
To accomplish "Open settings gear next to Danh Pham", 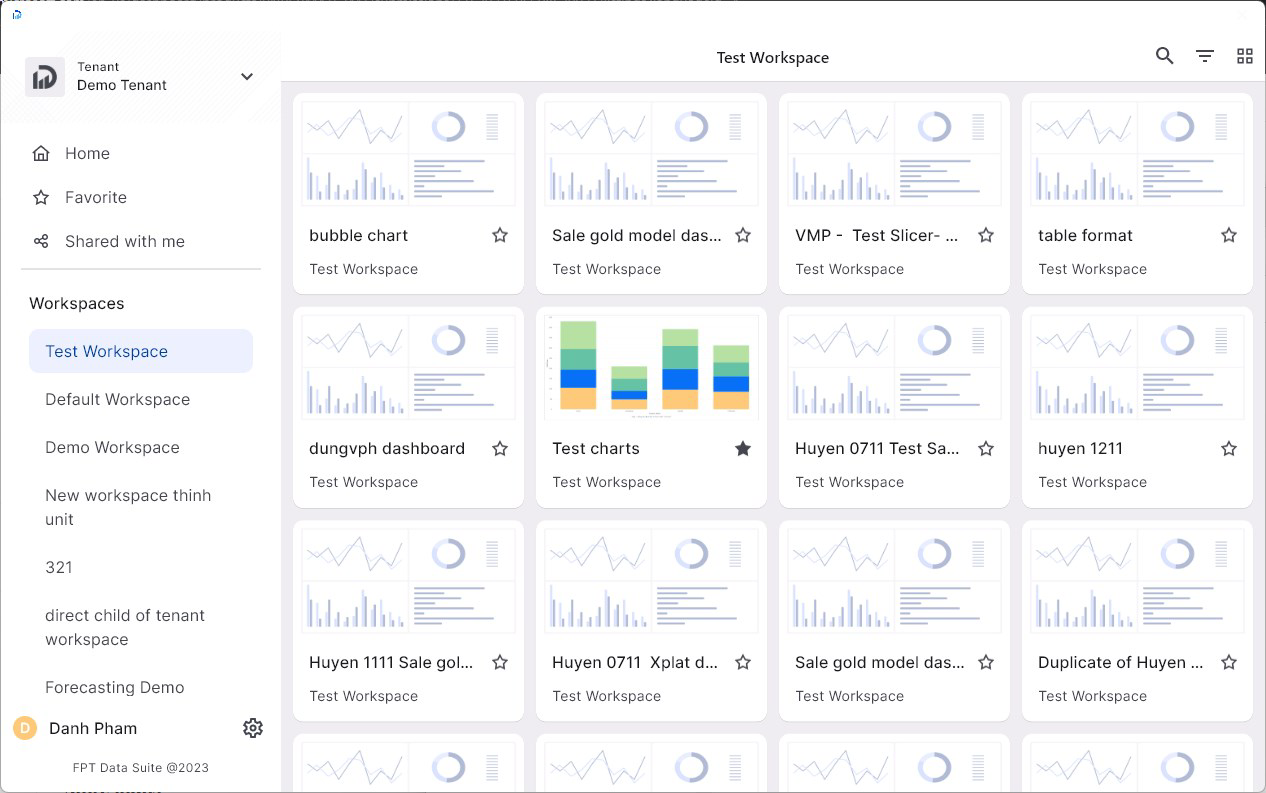I will (x=253, y=728).
